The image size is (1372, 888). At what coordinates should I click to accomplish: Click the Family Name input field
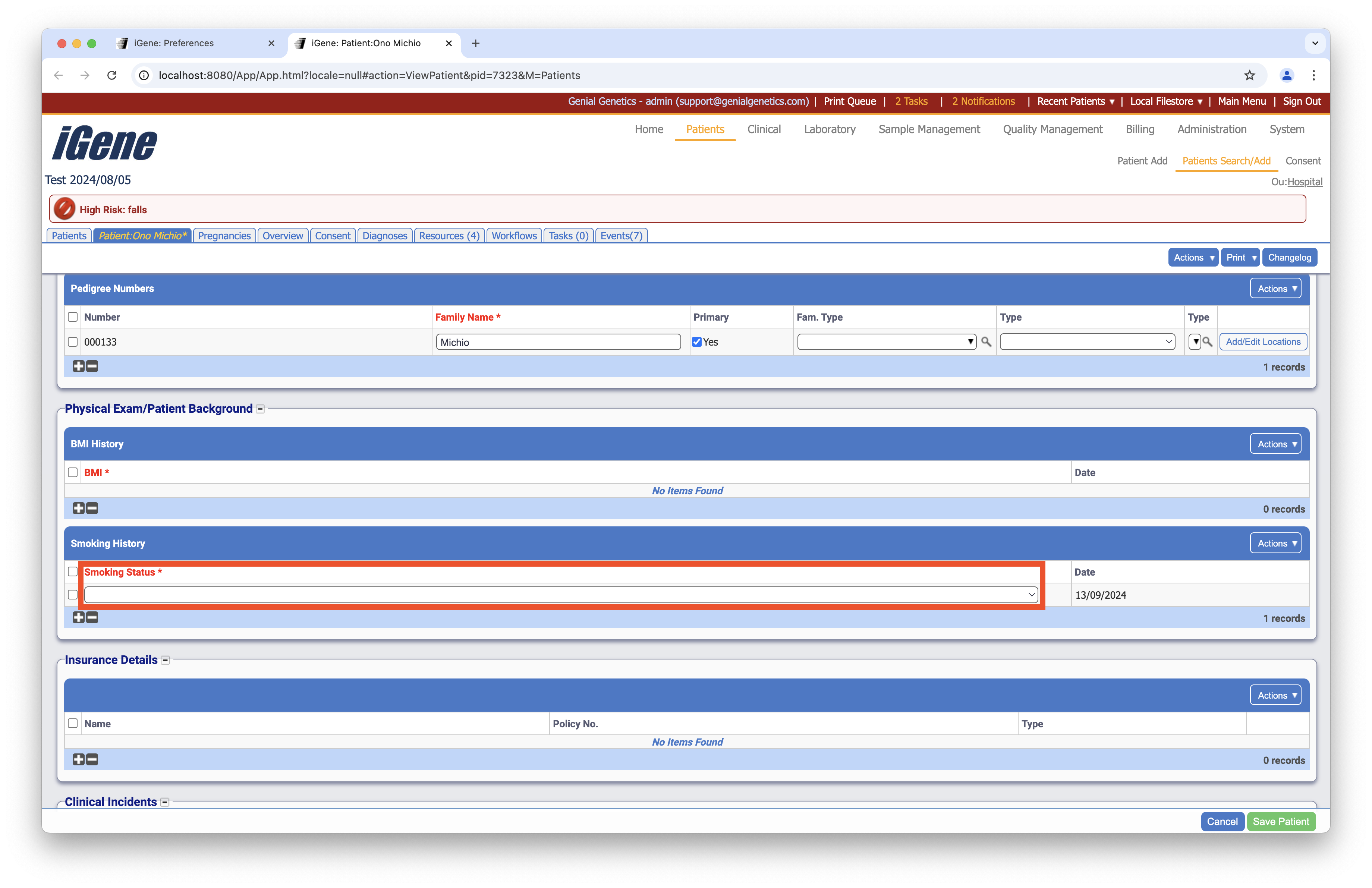click(x=558, y=342)
